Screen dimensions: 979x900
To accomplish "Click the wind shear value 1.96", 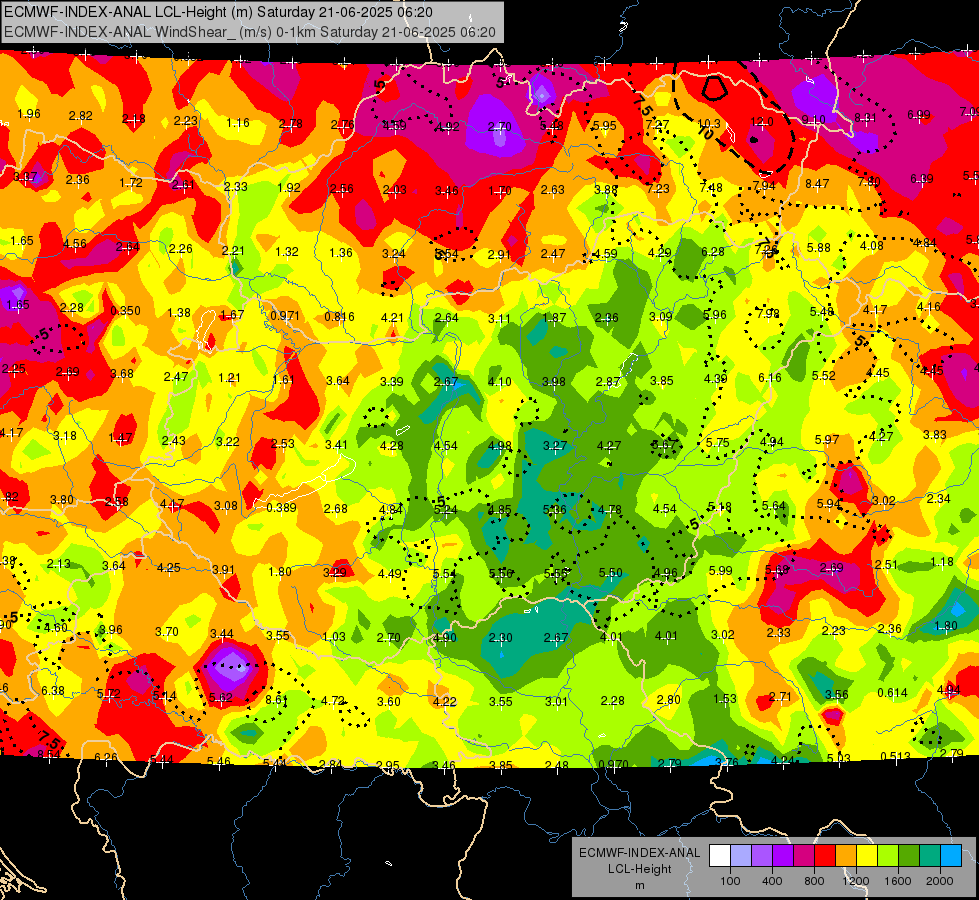I will [x=29, y=113].
